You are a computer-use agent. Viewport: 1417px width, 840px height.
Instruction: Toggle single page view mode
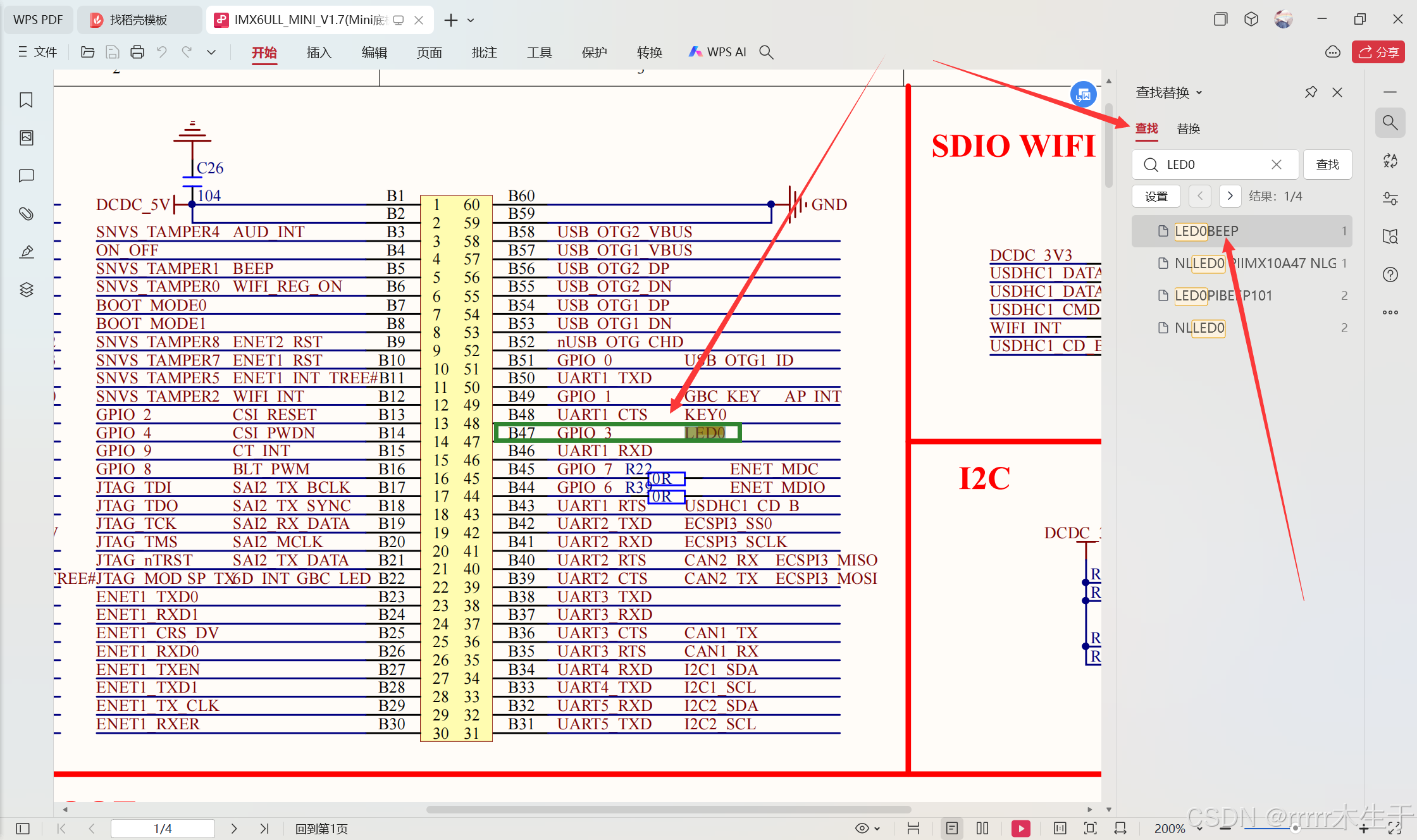(x=951, y=828)
